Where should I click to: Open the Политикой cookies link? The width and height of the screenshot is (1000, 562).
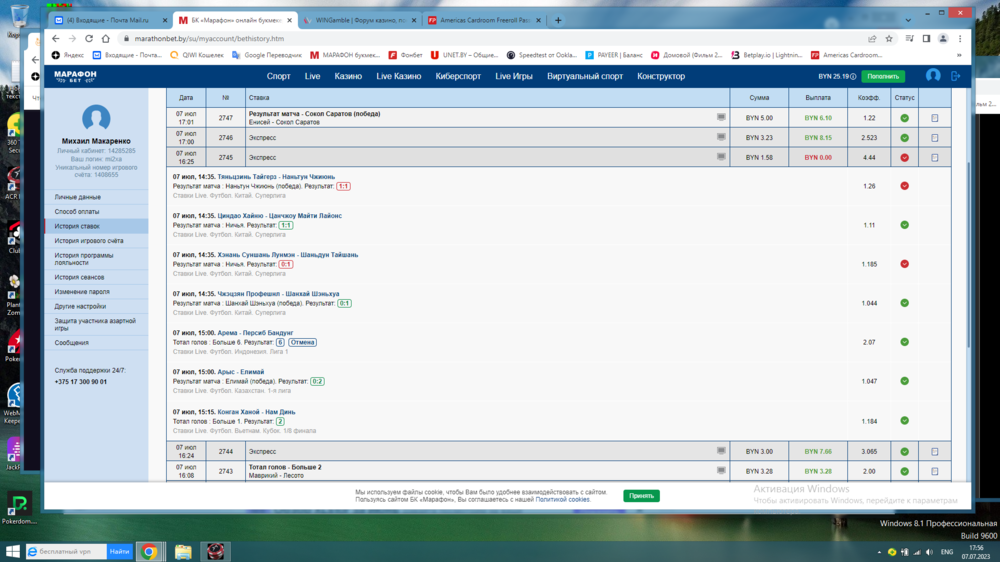pyautogui.click(x=562, y=499)
